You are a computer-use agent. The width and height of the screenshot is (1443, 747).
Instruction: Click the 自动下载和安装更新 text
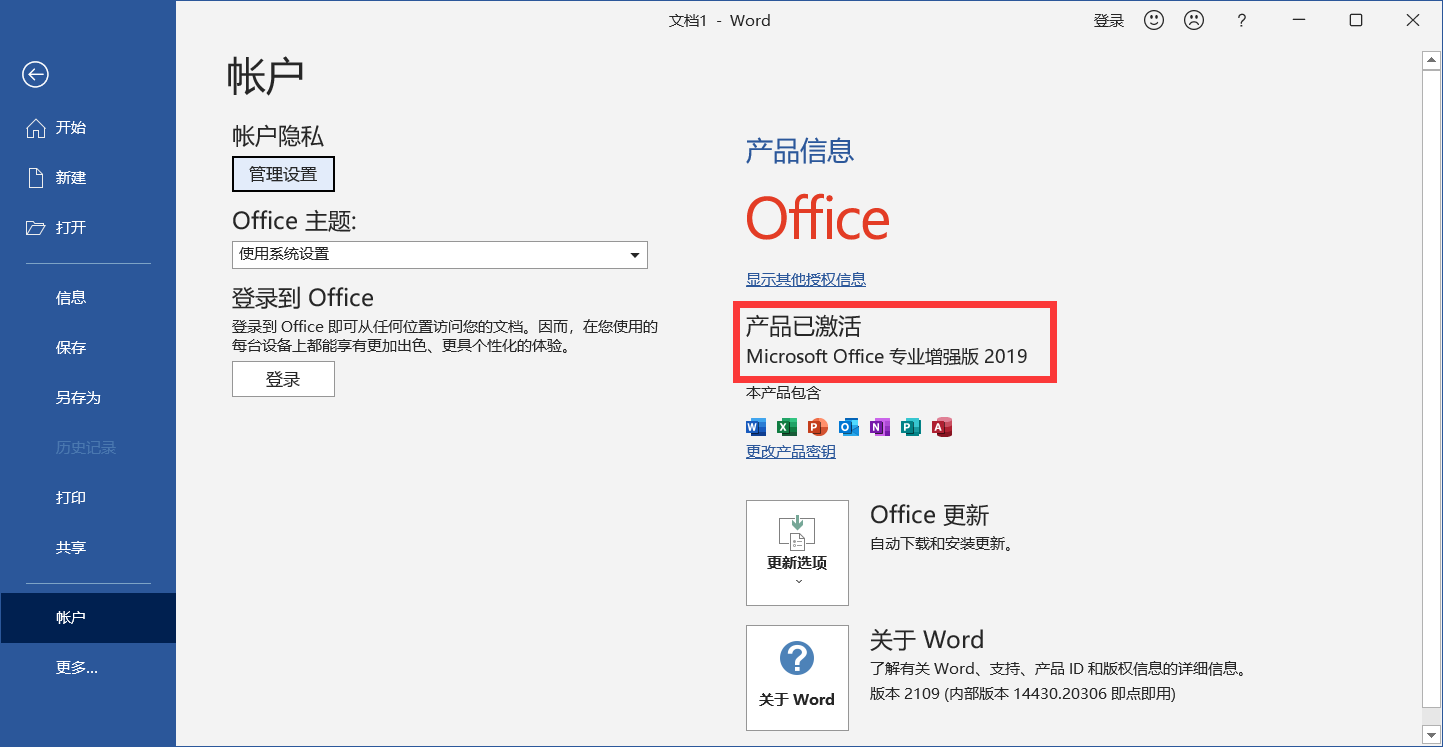[x=943, y=545]
